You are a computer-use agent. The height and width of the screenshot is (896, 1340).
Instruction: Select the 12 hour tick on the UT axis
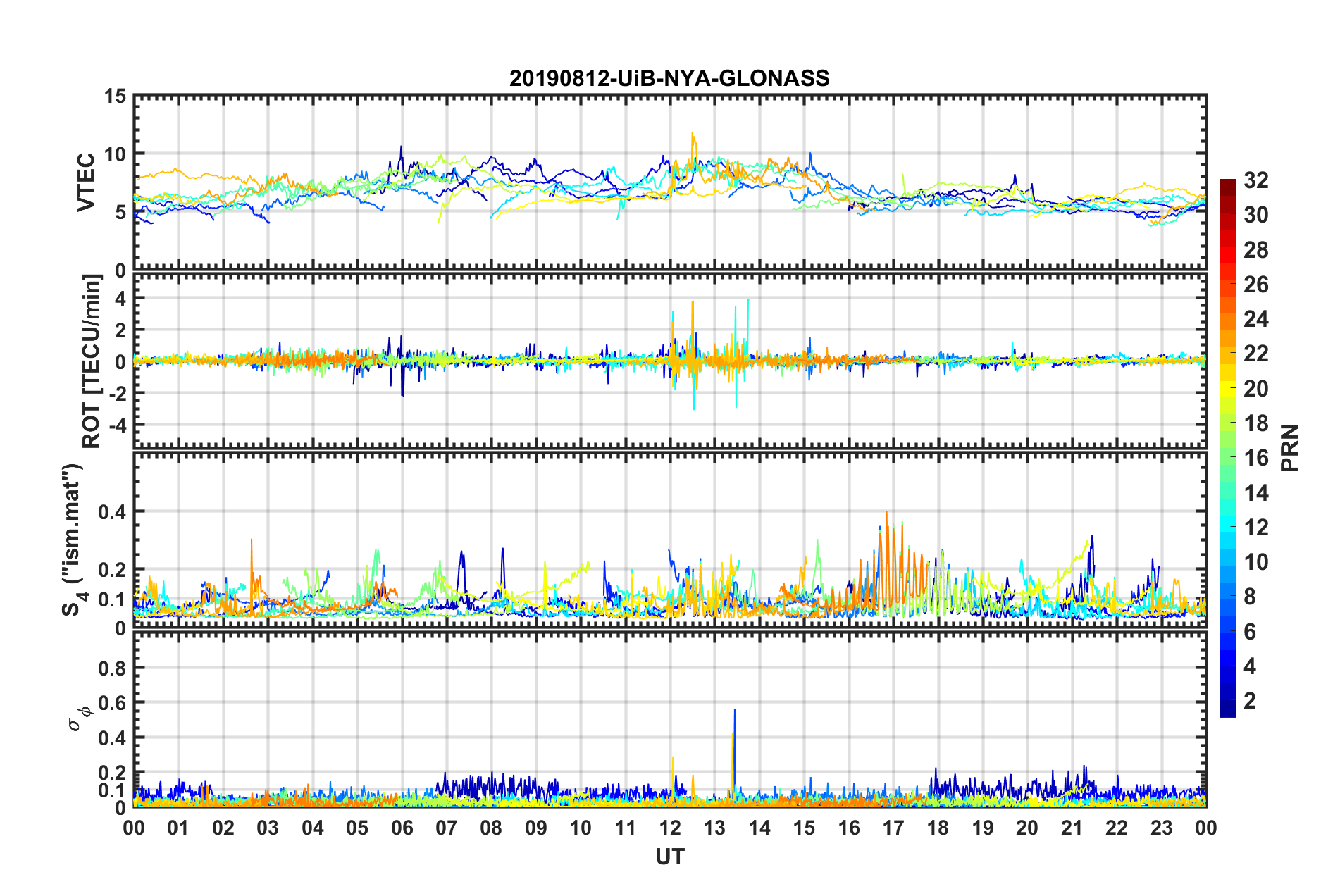click(670, 828)
